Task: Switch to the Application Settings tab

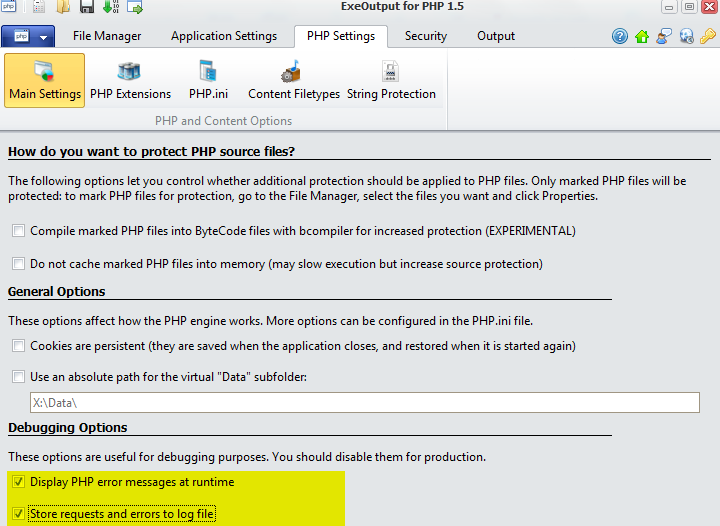Action: [224, 36]
